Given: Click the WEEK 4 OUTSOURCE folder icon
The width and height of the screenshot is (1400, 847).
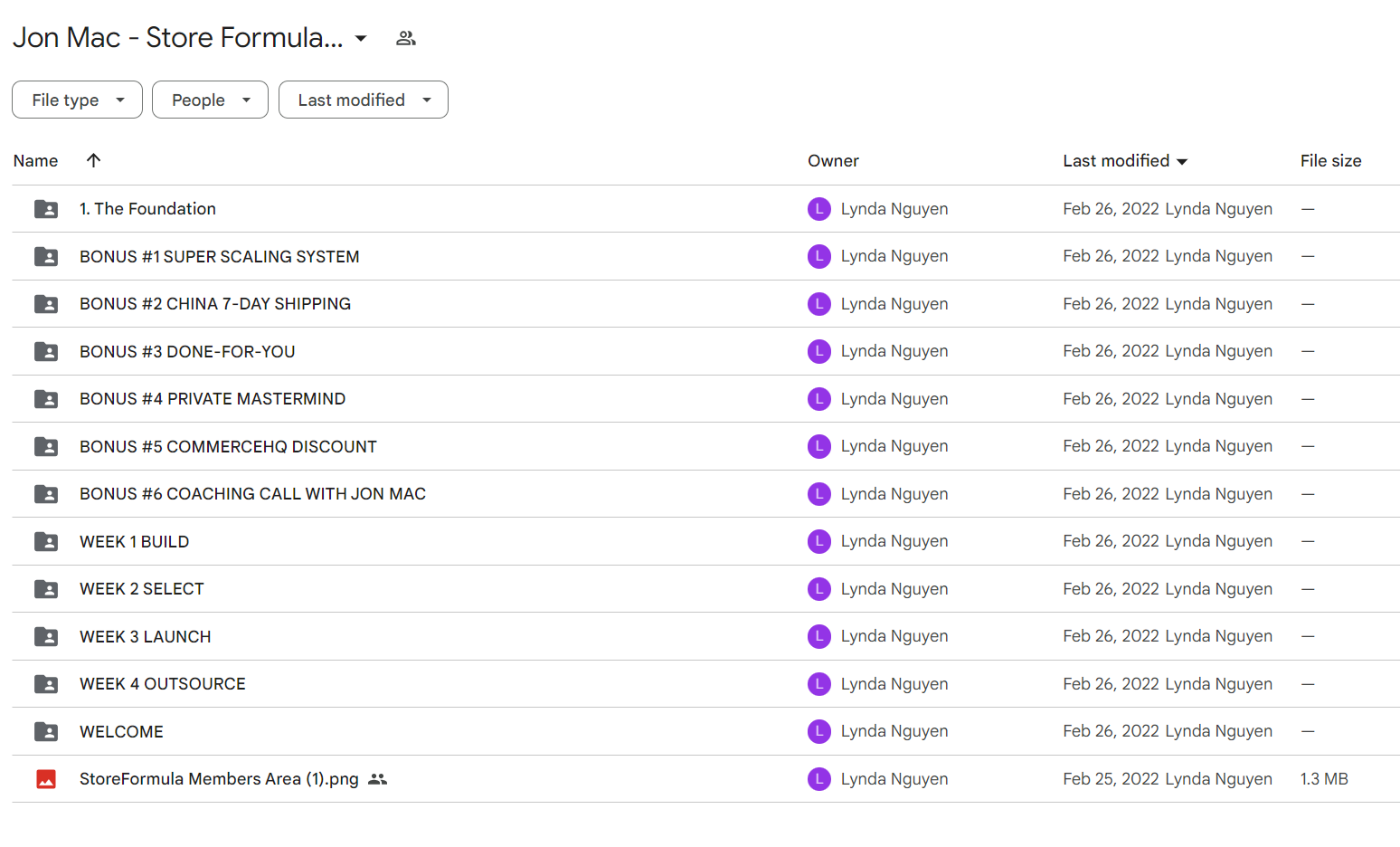Looking at the screenshot, I should [46, 684].
